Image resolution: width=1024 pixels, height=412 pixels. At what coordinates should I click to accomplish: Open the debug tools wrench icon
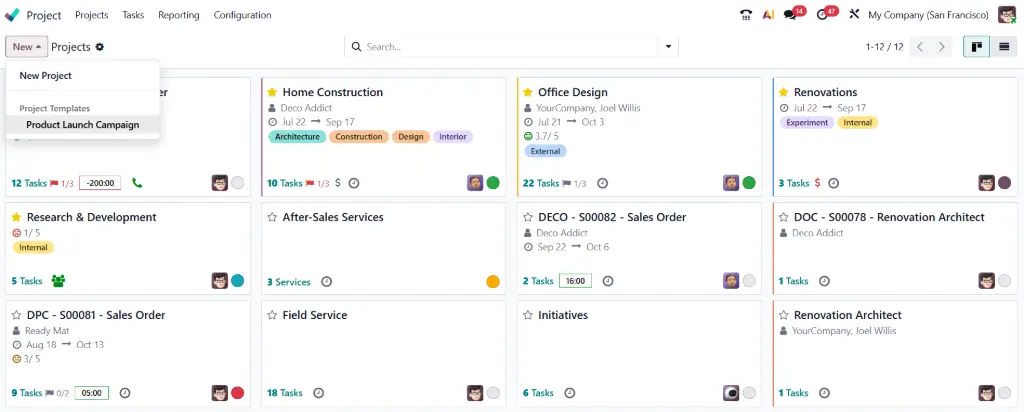(854, 14)
